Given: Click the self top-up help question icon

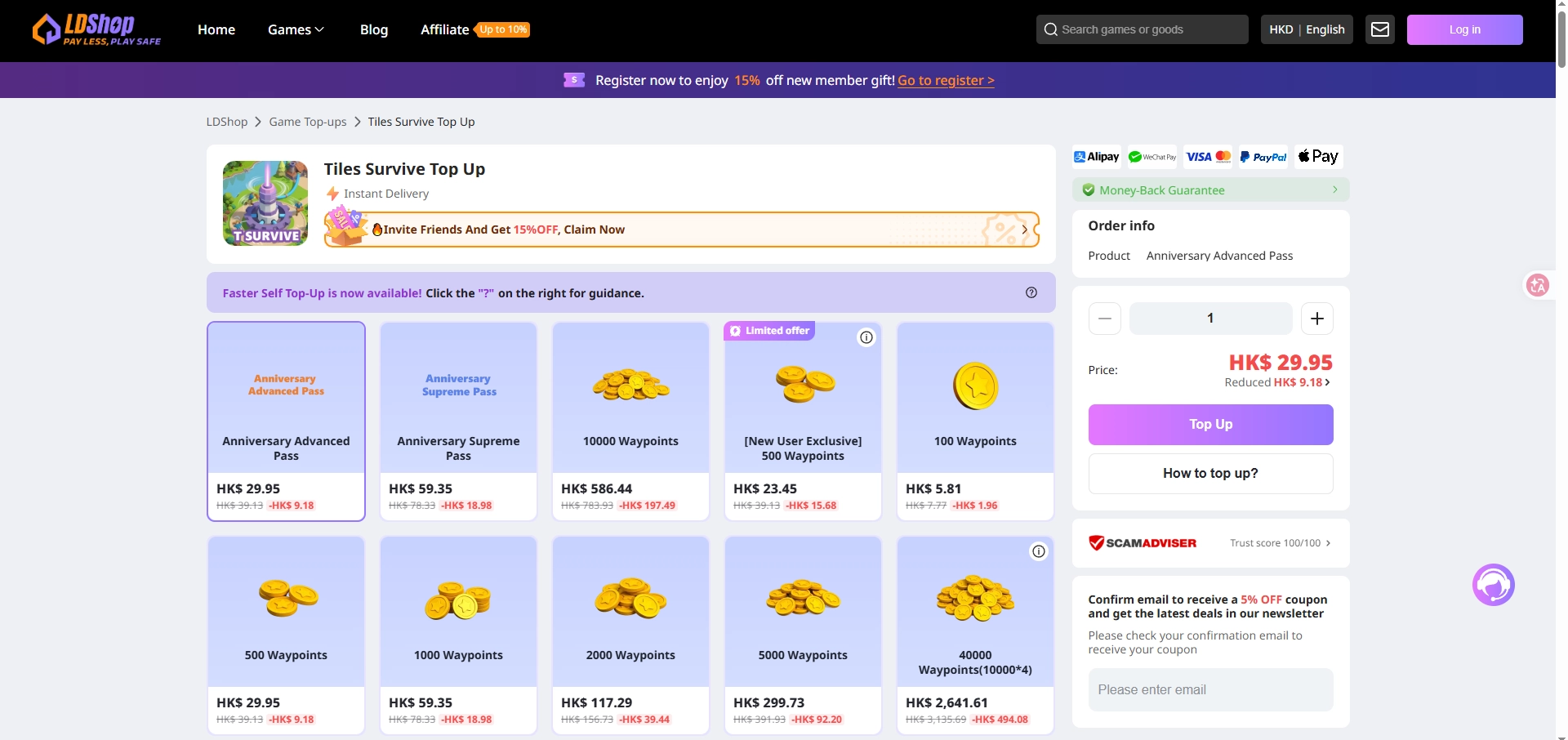Looking at the screenshot, I should point(1031,292).
